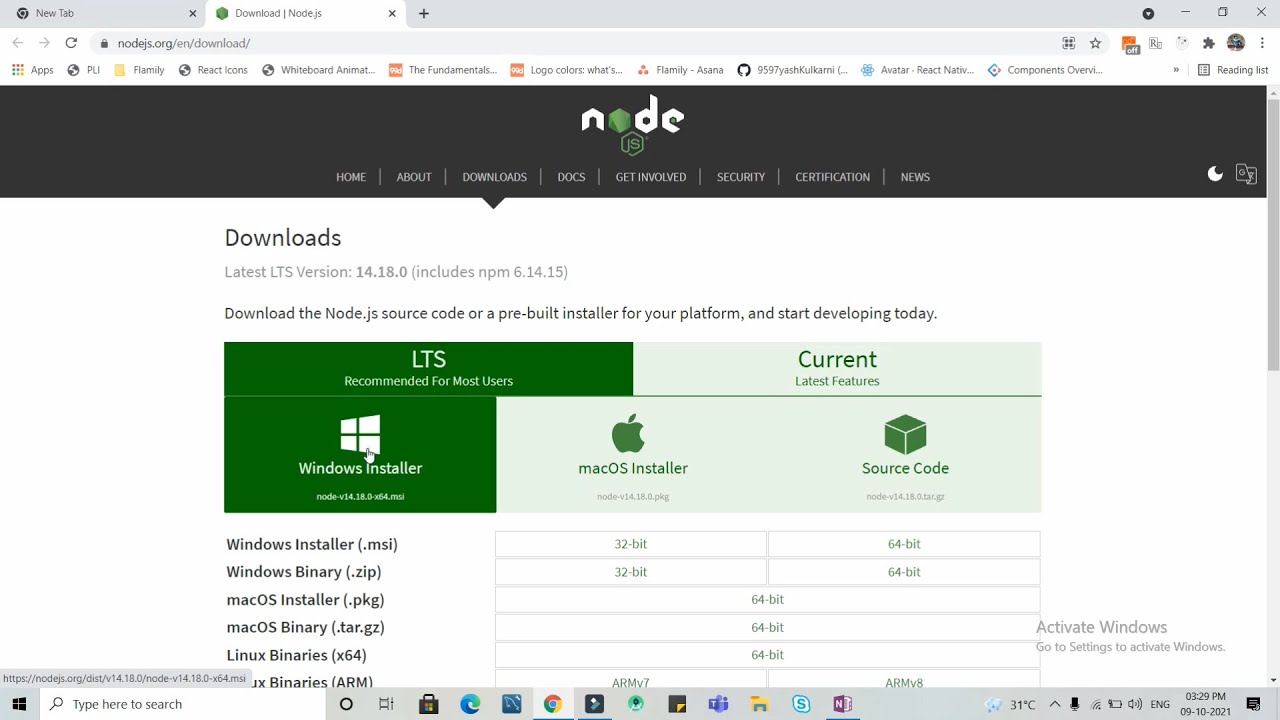1280x720 pixels.
Task: Open Sticky Notes from taskbar
Action: (x=677, y=704)
